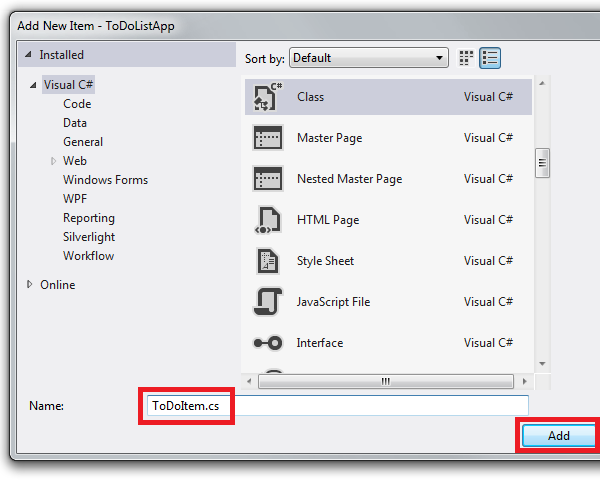Select the Interface template icon

[x=268, y=343]
